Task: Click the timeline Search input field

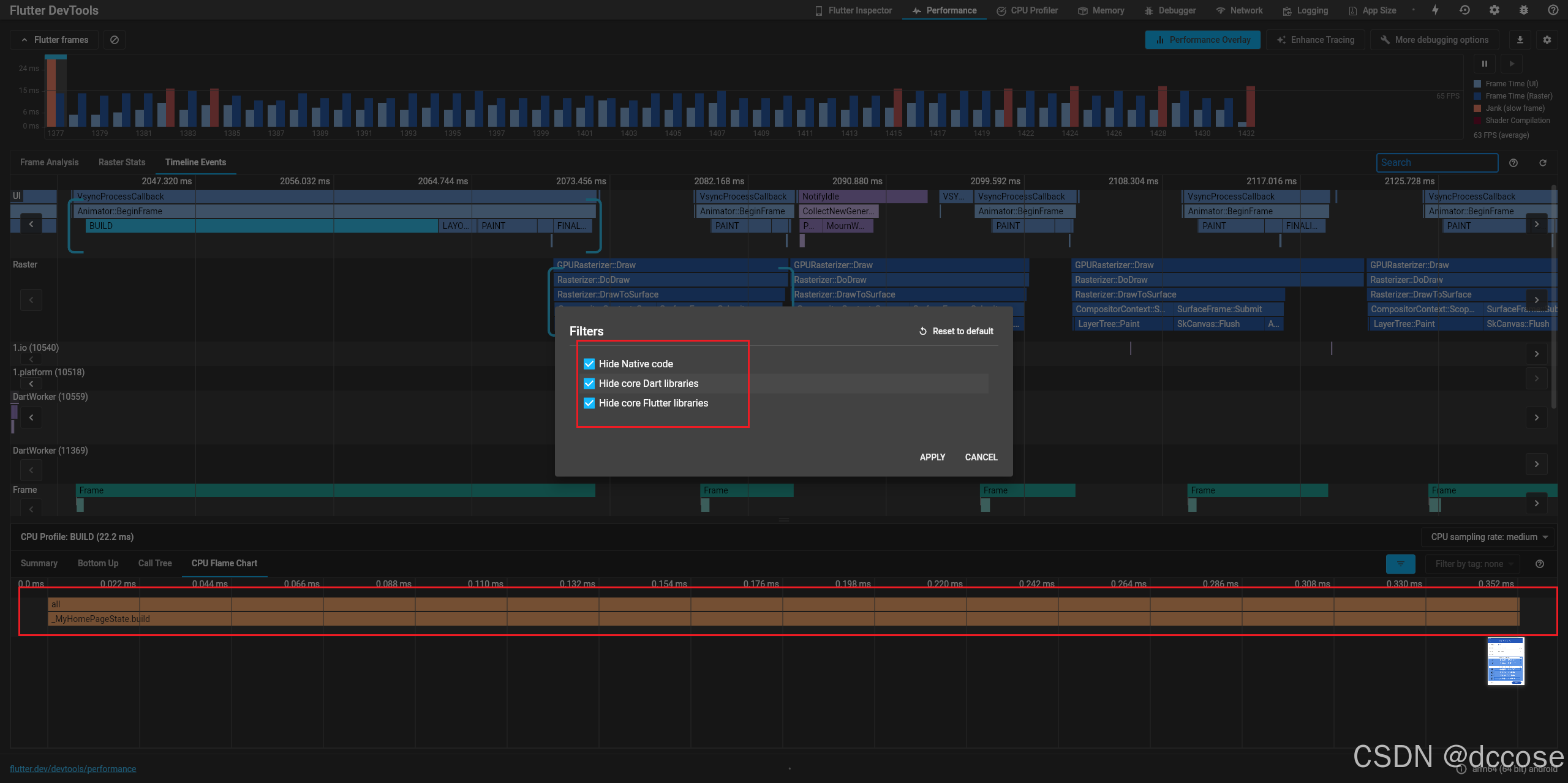Action: click(x=1436, y=163)
